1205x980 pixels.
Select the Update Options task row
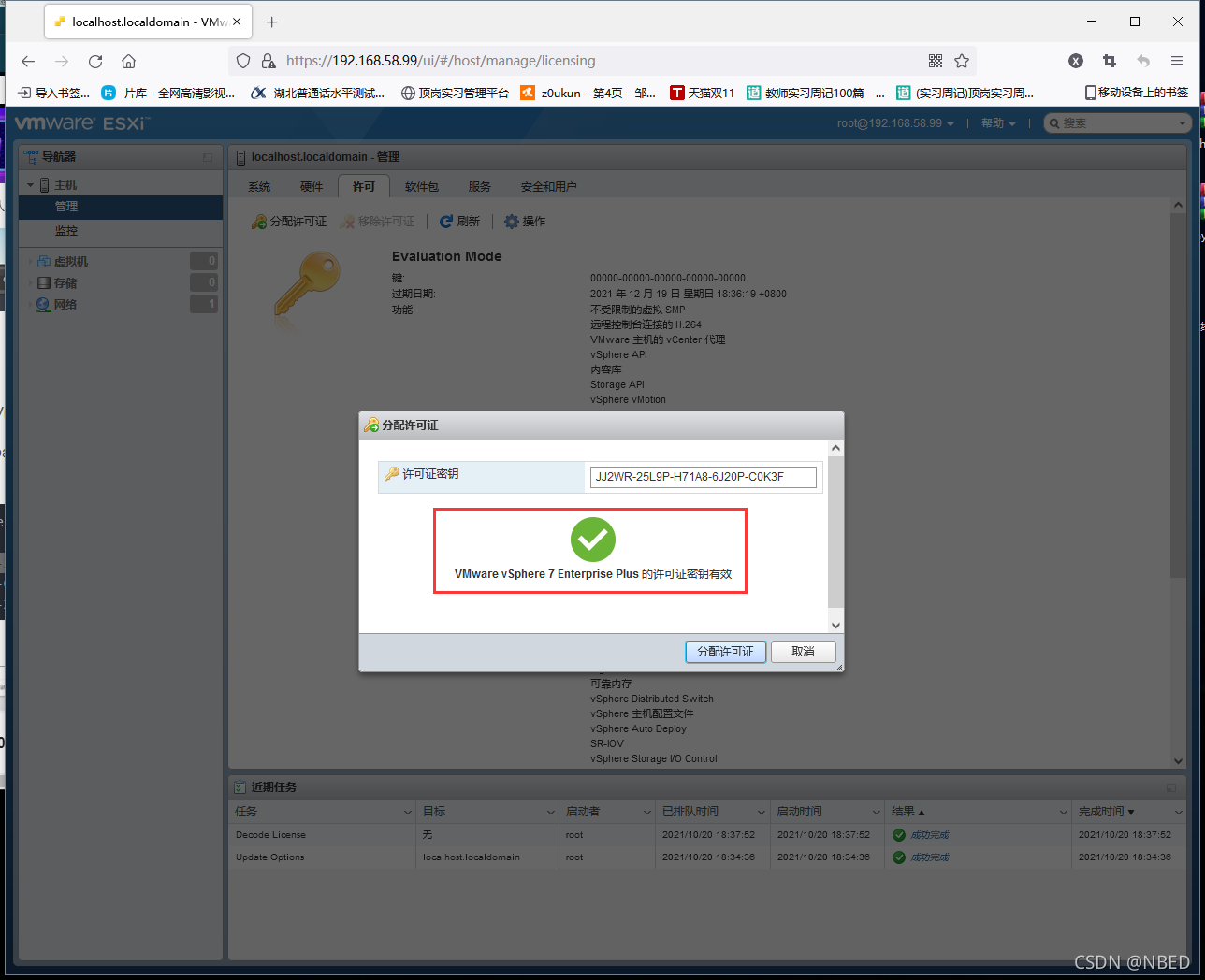[707, 857]
